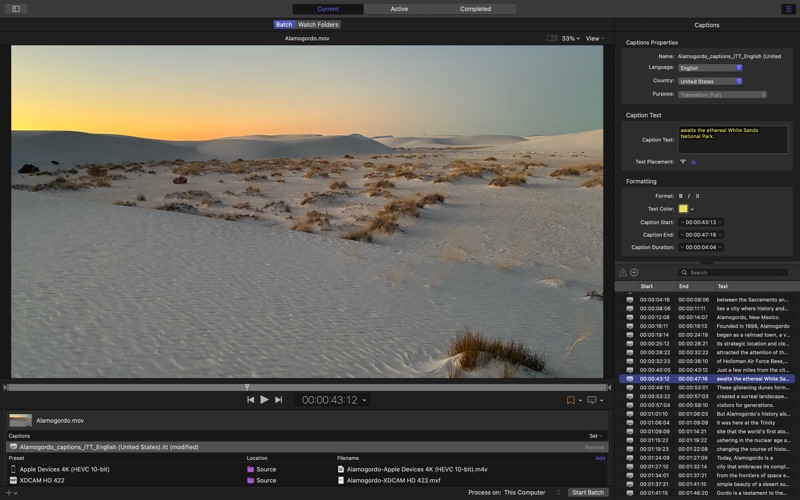Click the play button under the preview

pos(264,400)
